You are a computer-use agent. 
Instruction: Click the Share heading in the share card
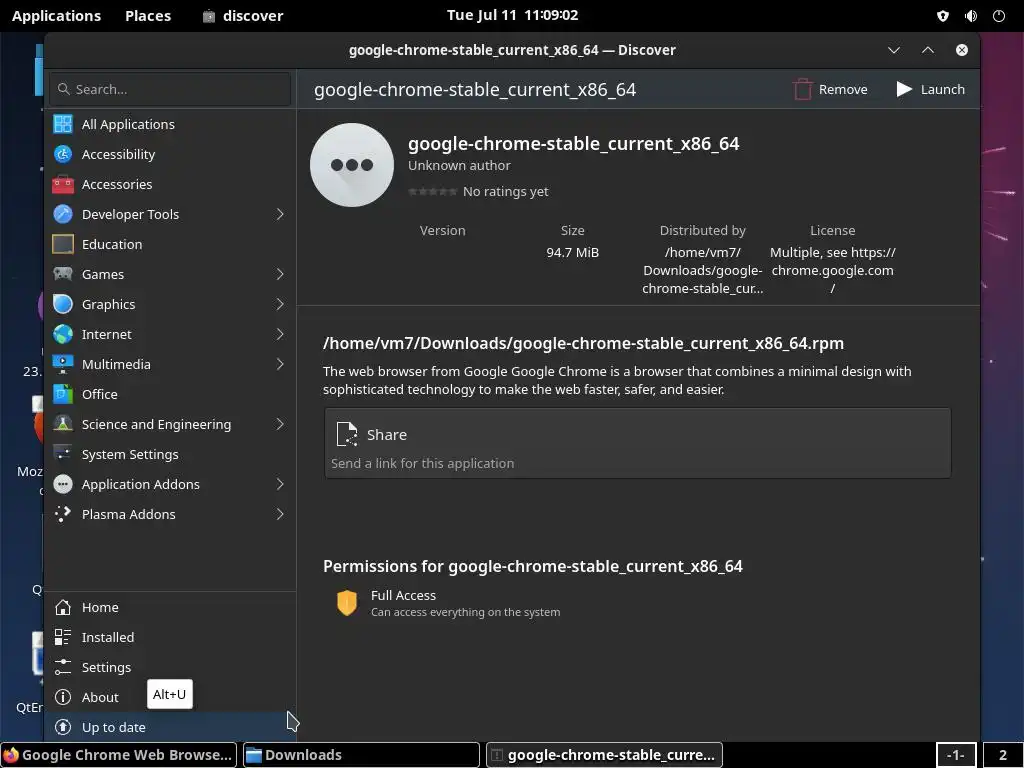click(x=387, y=435)
